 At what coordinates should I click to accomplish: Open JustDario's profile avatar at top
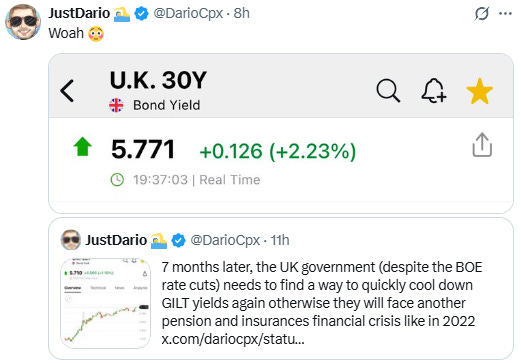(23, 22)
